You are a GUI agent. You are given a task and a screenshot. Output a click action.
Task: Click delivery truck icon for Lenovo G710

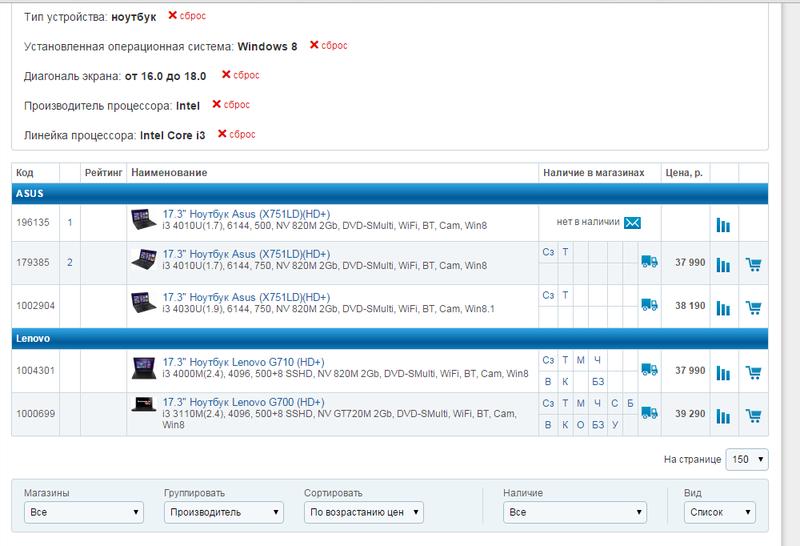[649, 369]
